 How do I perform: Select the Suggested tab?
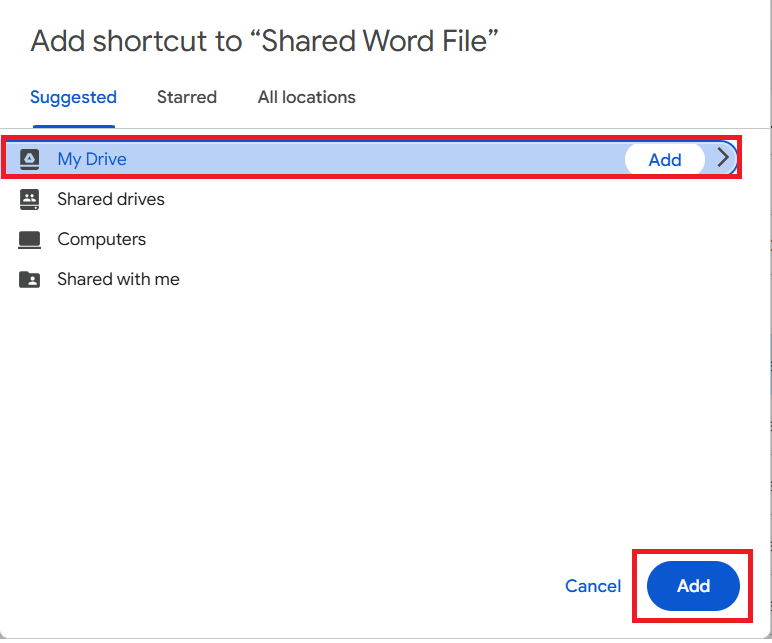click(x=73, y=97)
